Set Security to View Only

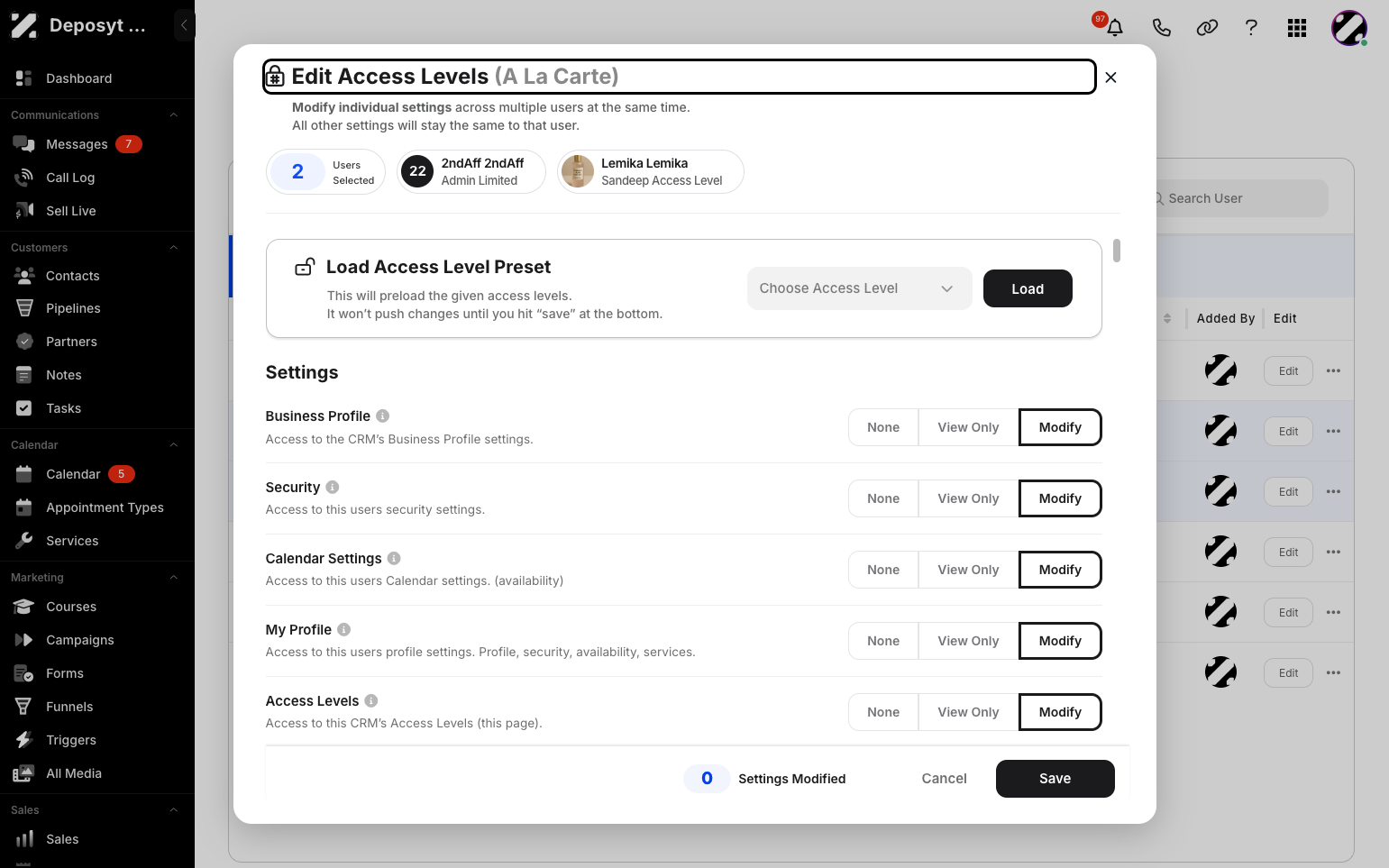click(968, 498)
